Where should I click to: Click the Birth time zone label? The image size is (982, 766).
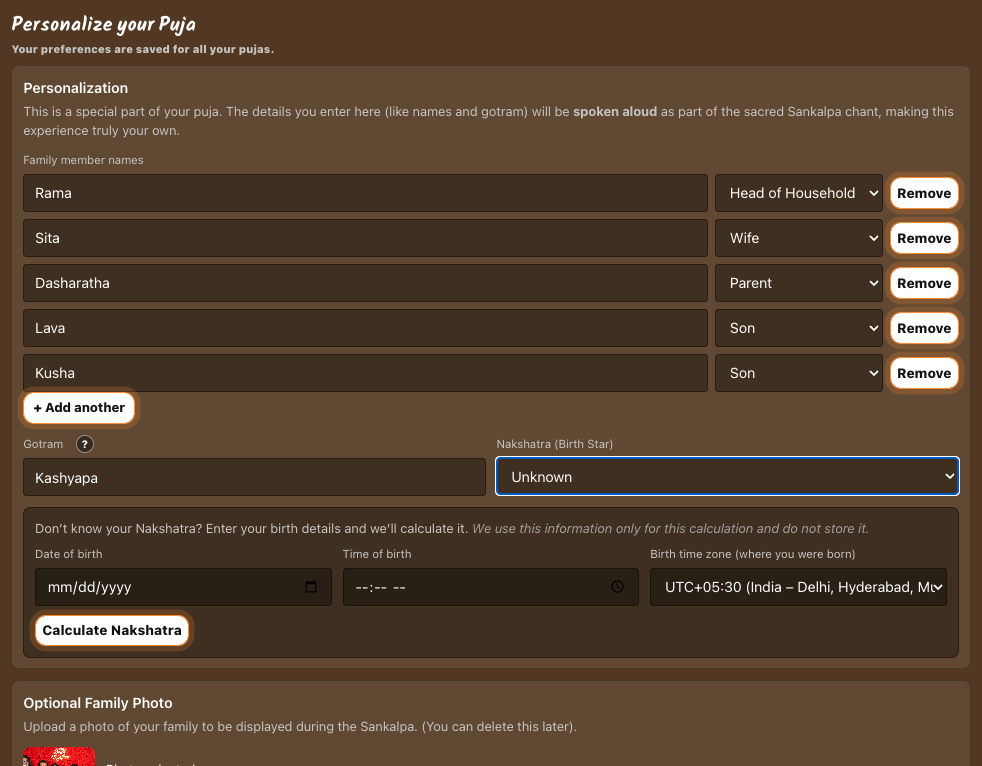[x=753, y=554]
